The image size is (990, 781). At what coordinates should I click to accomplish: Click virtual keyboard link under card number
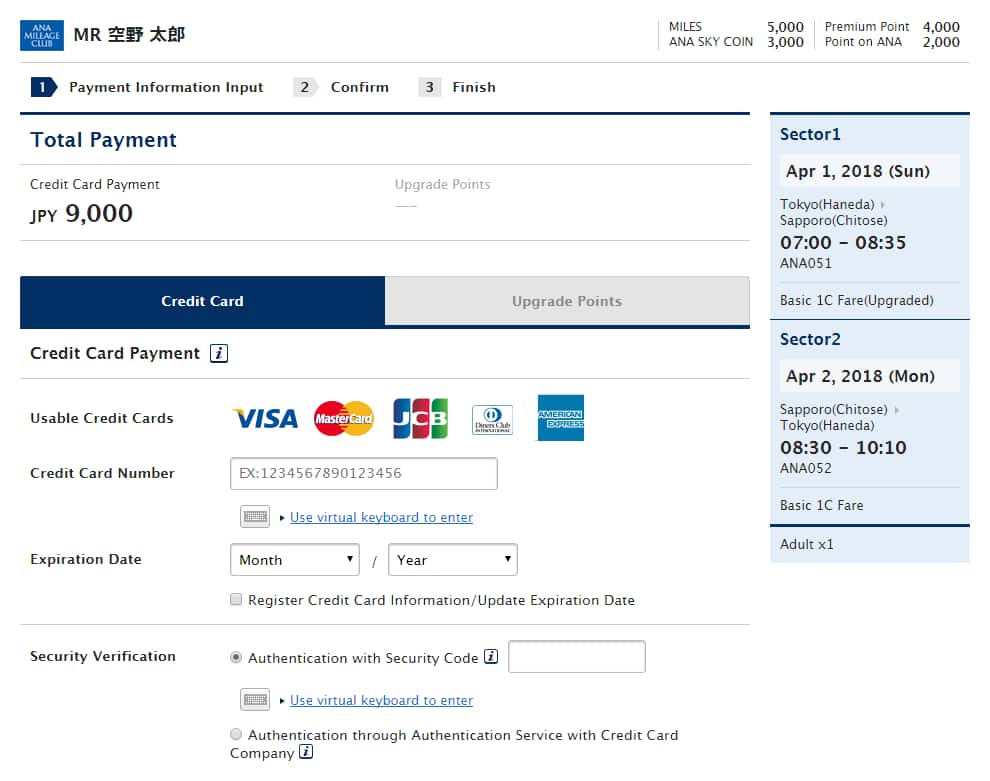tap(381, 517)
